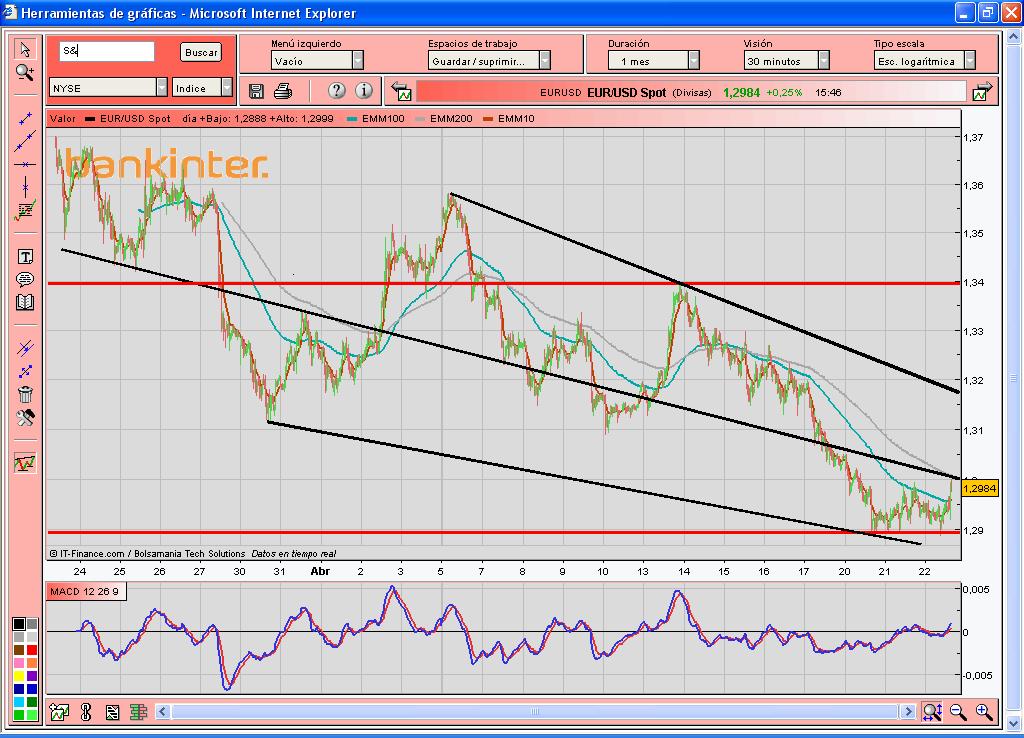Select the short segment line drawing tool
1024x738 pixels.
click(x=25, y=119)
